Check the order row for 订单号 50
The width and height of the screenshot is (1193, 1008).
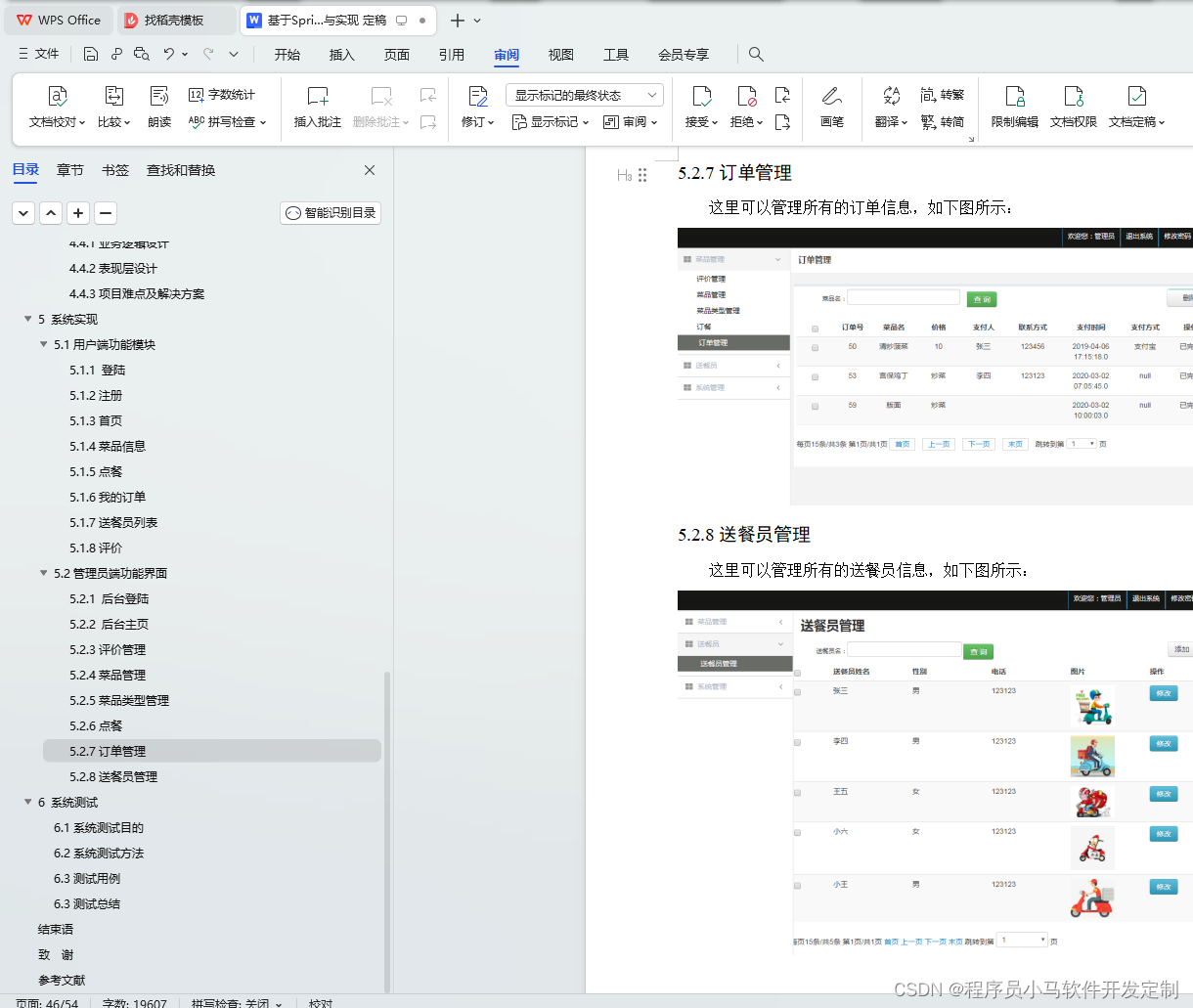816,348
